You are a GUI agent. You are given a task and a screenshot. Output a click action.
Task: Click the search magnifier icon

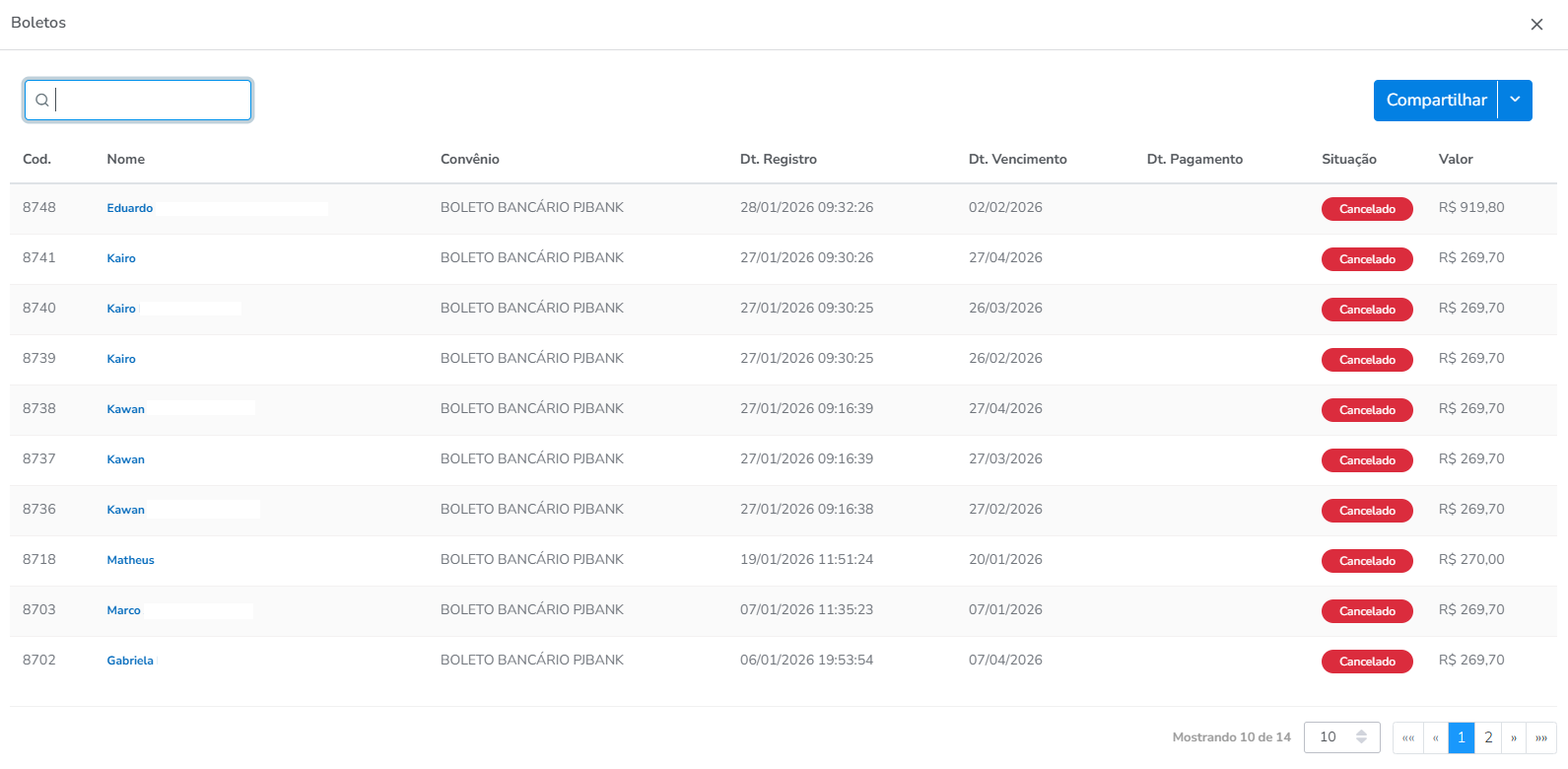pyautogui.click(x=42, y=101)
